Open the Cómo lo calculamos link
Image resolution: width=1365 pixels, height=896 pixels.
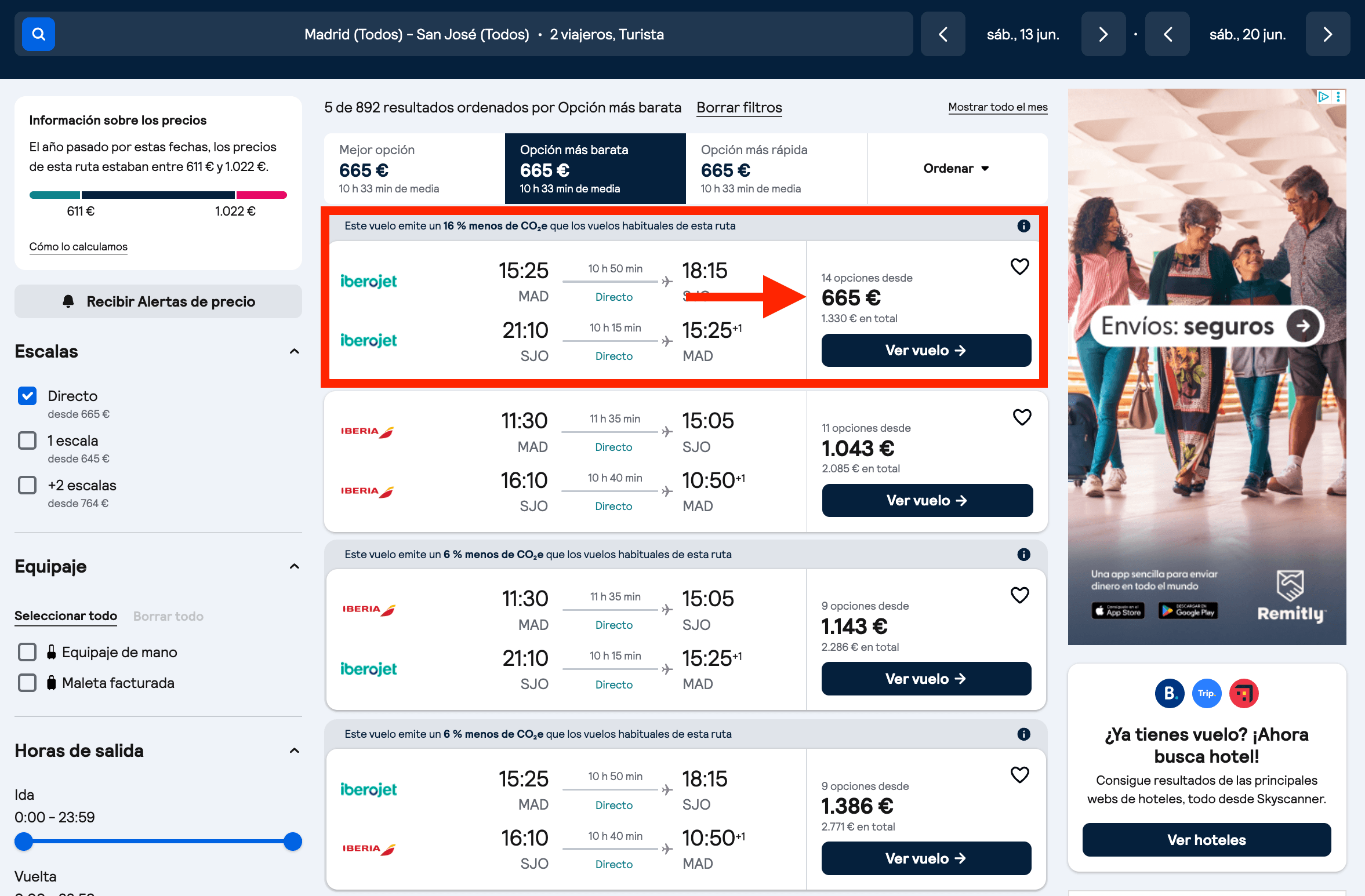pyautogui.click(x=78, y=247)
